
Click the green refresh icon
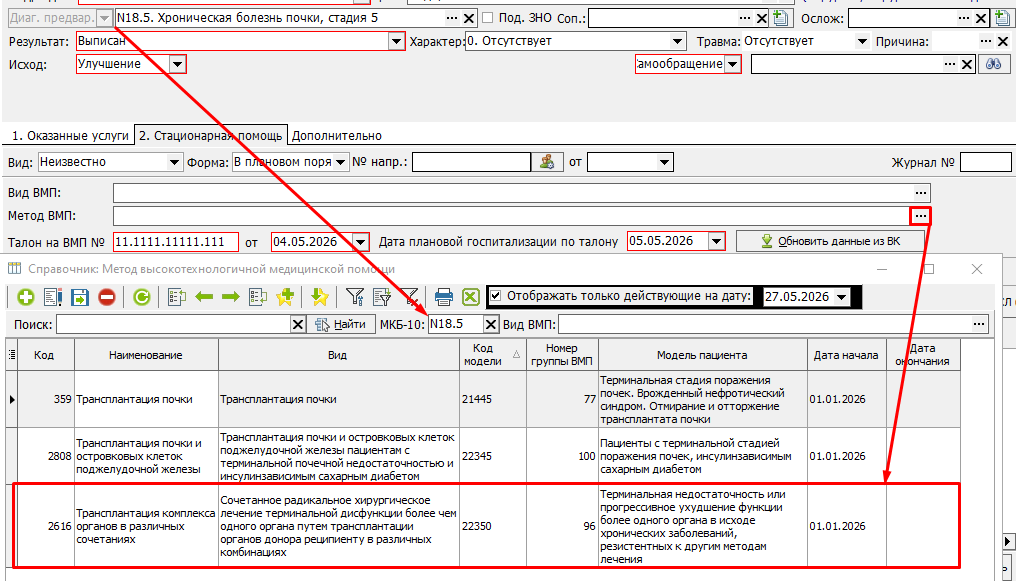(142, 297)
